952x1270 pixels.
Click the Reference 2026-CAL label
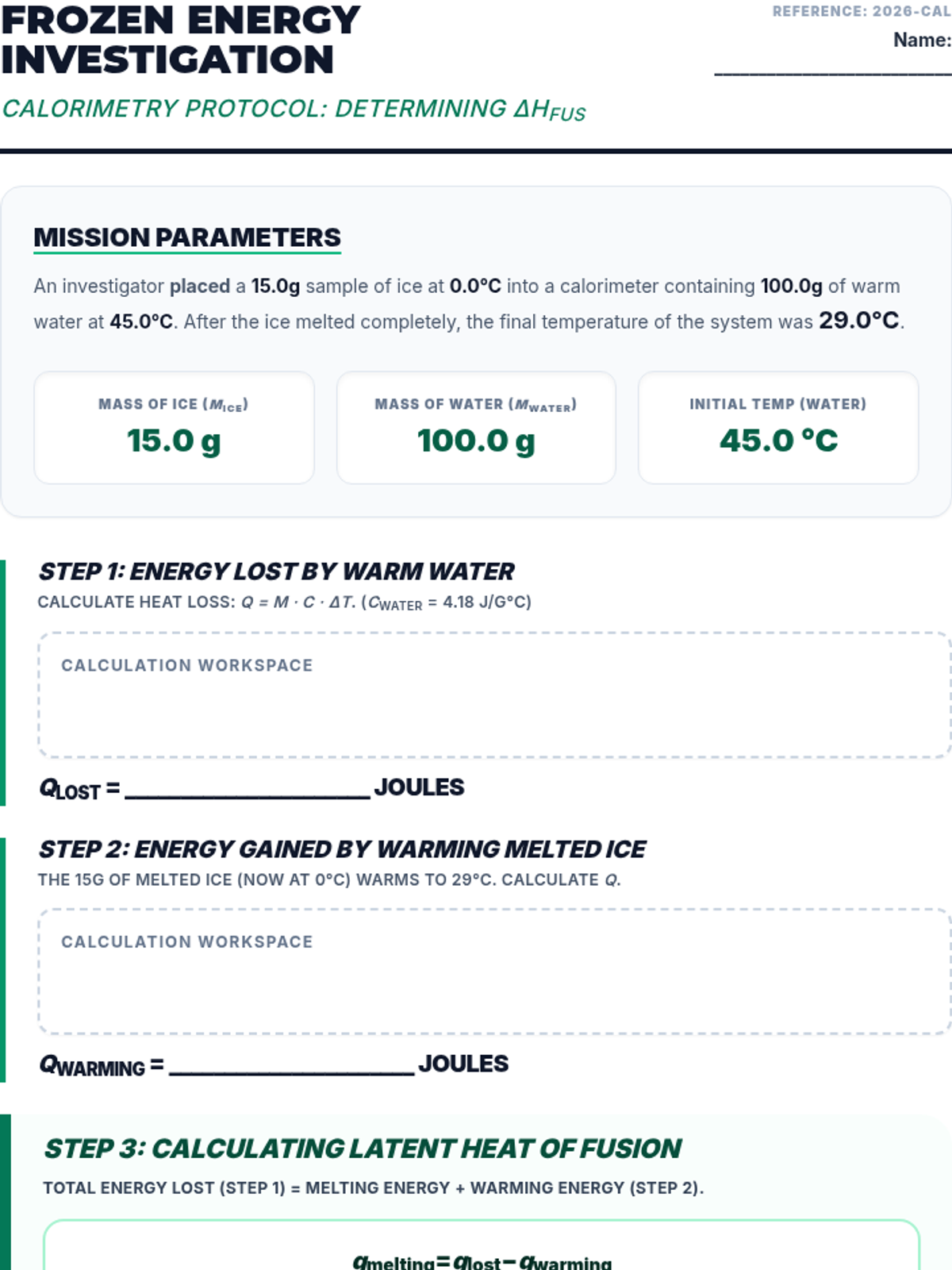coord(862,11)
